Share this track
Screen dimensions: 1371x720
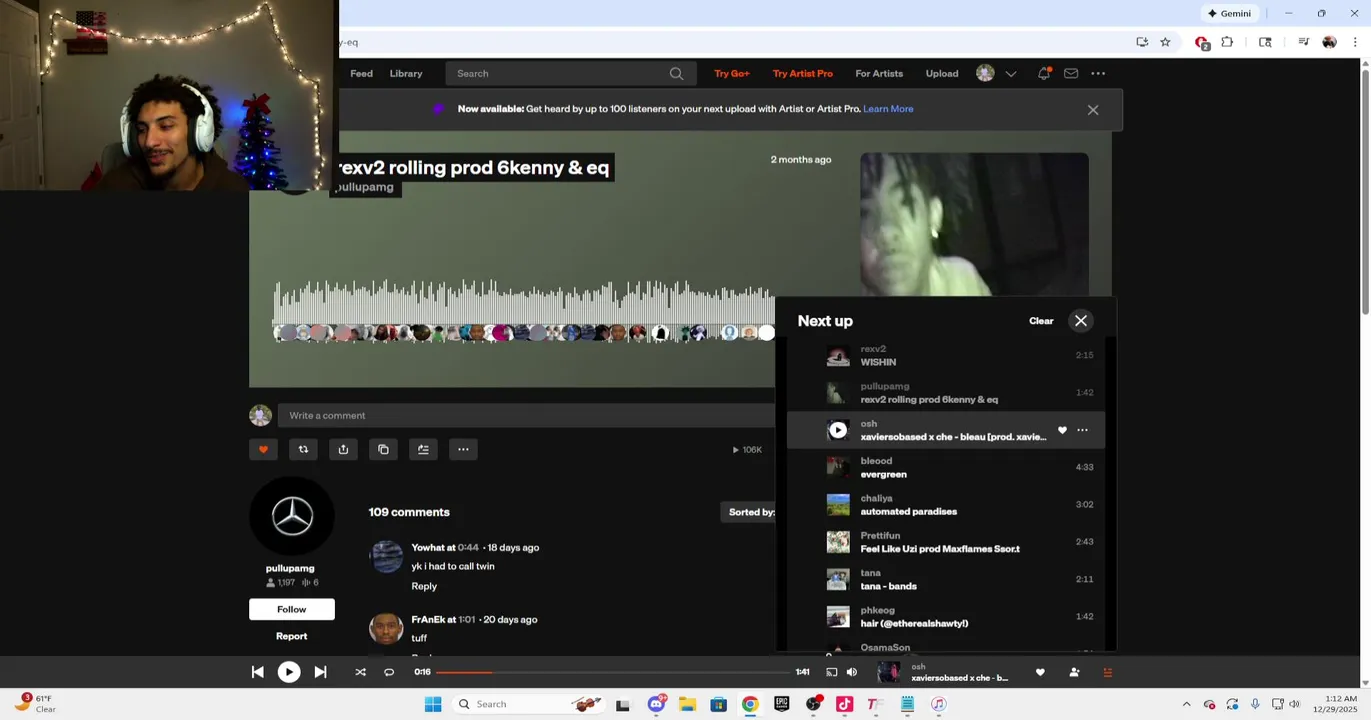[x=343, y=449]
